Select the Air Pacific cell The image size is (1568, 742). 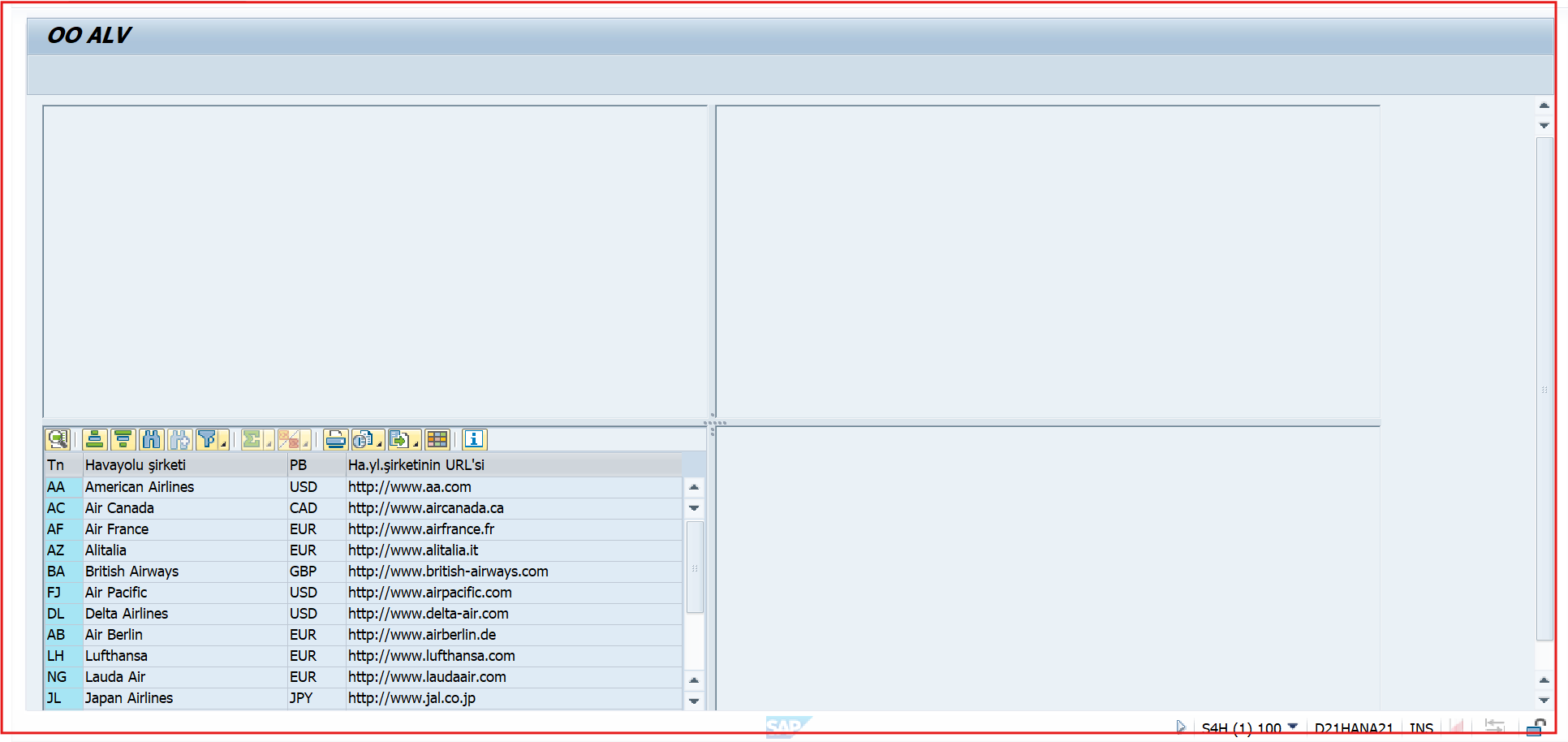185,593
